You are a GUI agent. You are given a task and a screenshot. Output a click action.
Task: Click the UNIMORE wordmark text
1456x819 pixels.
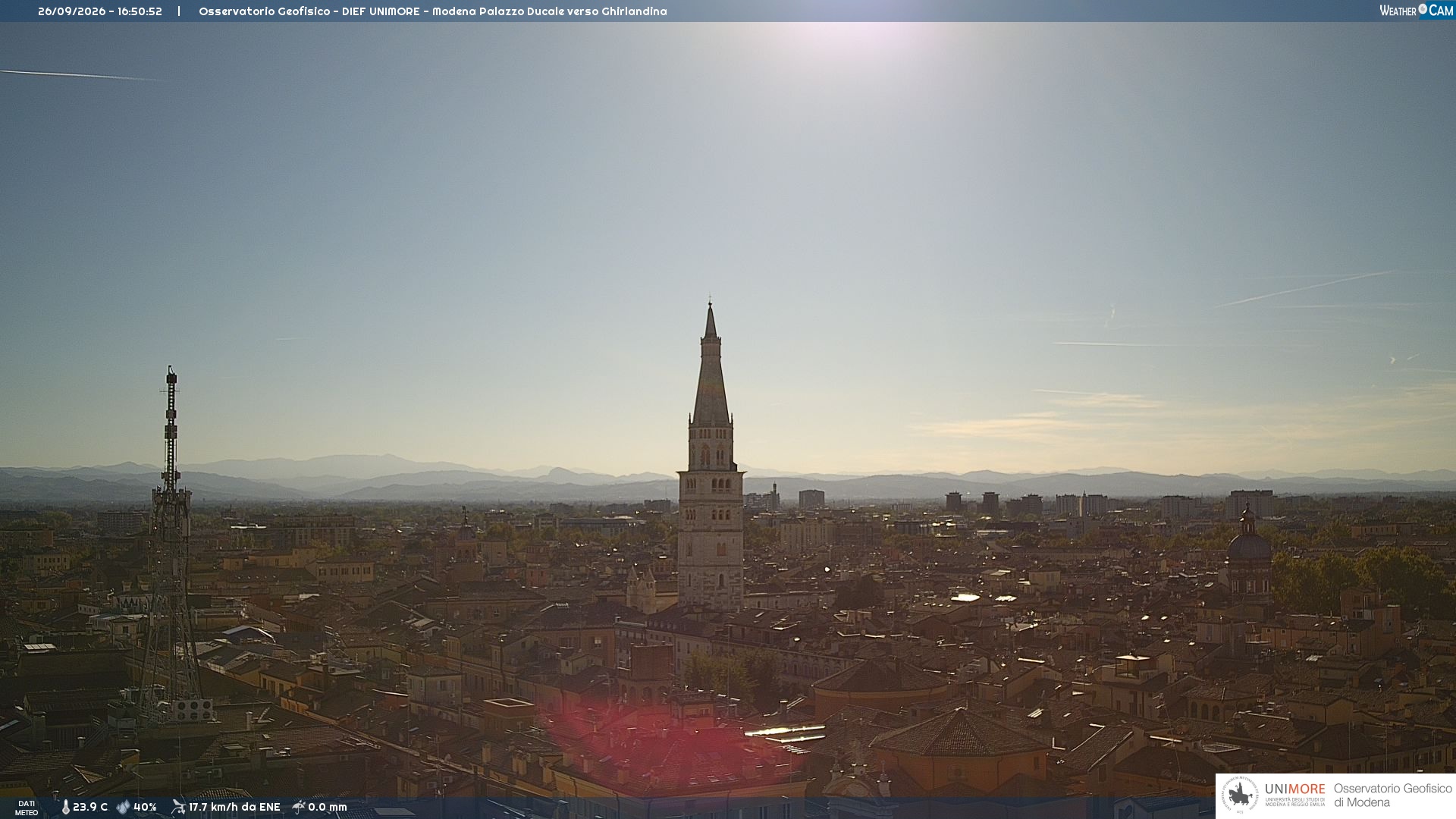[1294, 789]
